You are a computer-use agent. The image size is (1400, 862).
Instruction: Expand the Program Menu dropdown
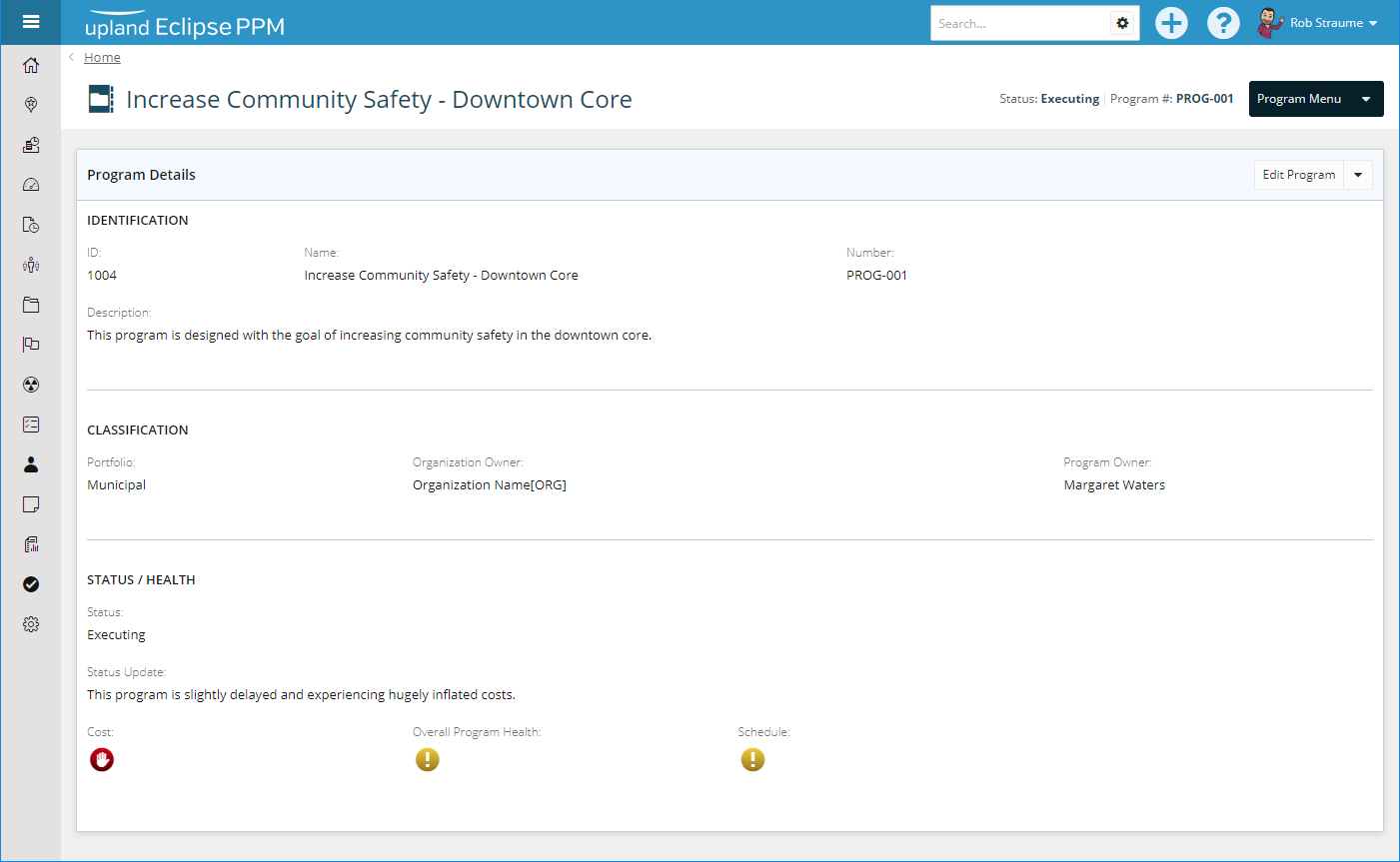(1315, 99)
